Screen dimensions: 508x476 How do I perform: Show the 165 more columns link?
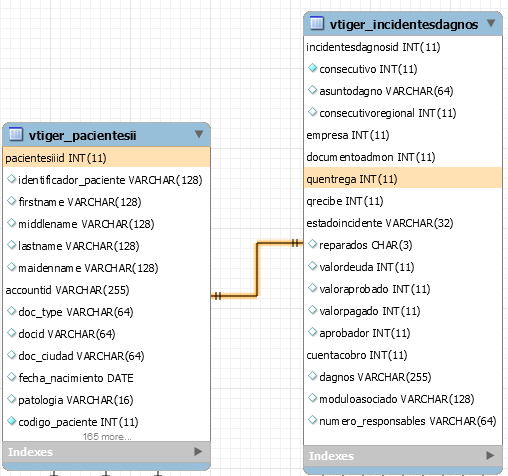point(107,437)
